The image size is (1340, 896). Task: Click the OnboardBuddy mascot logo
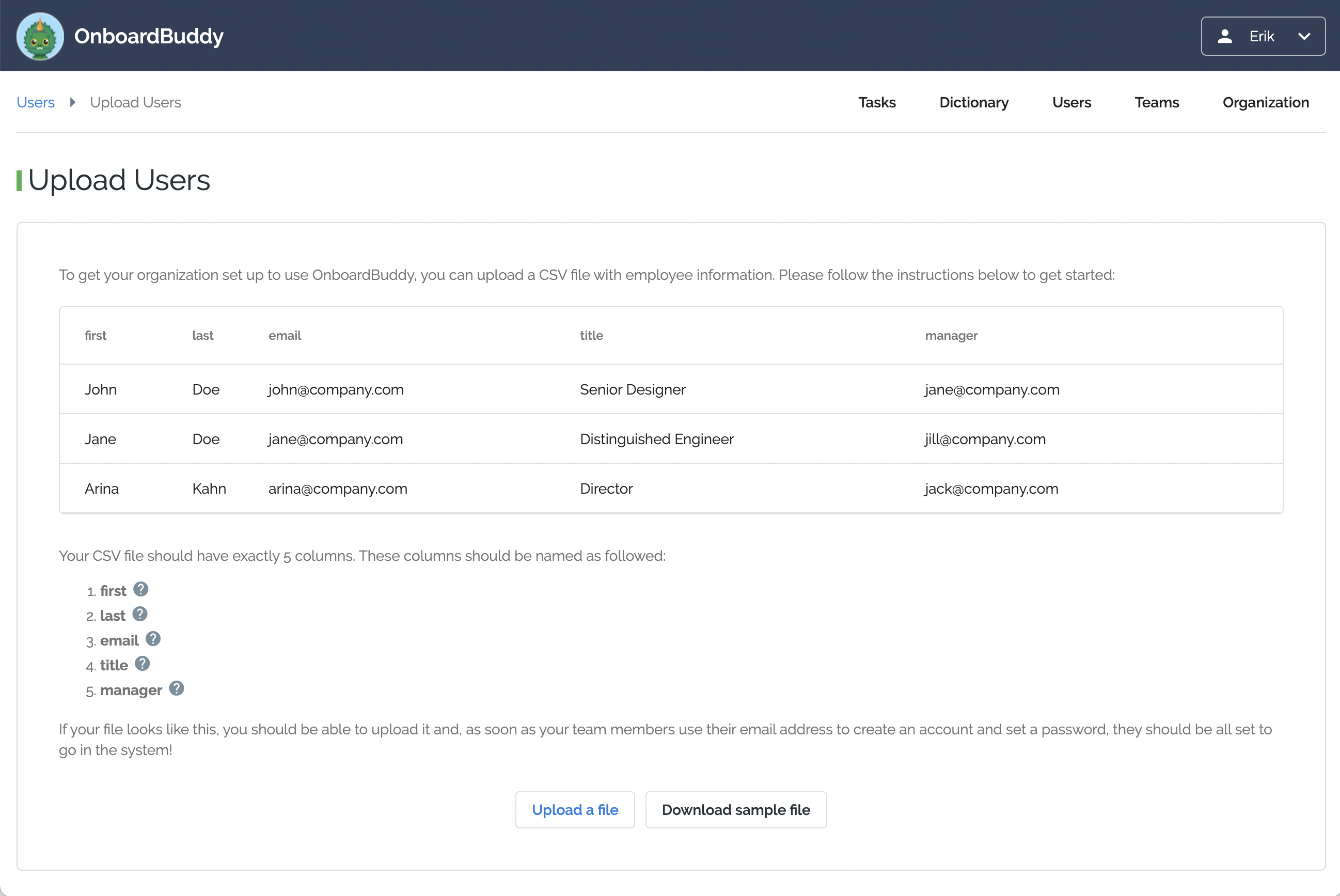tap(40, 36)
